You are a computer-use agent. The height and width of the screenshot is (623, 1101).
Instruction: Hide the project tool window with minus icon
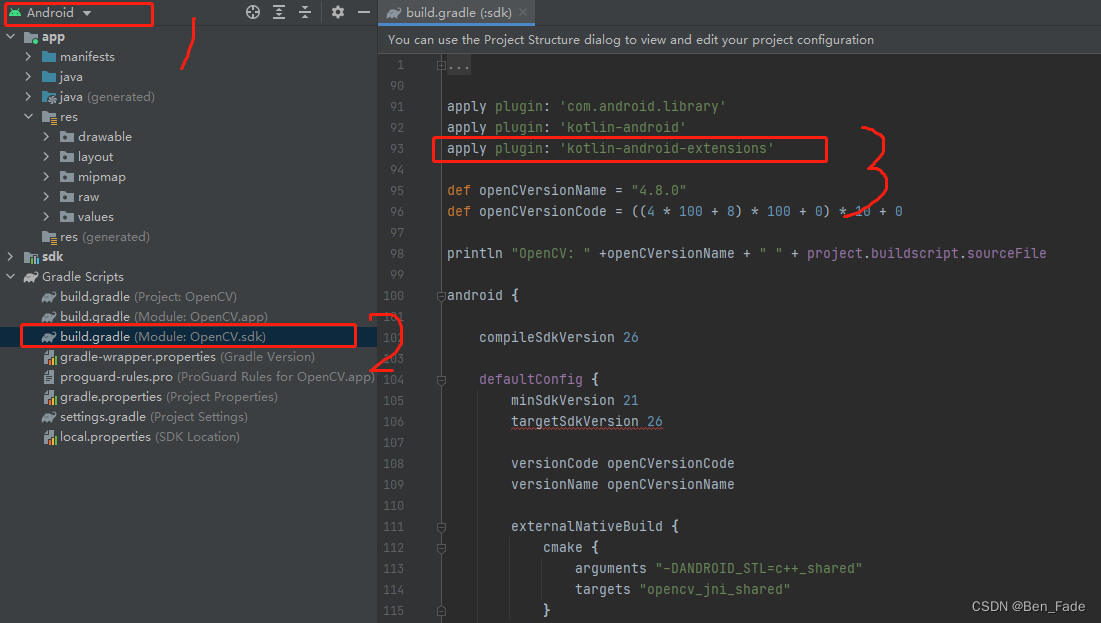(x=364, y=12)
